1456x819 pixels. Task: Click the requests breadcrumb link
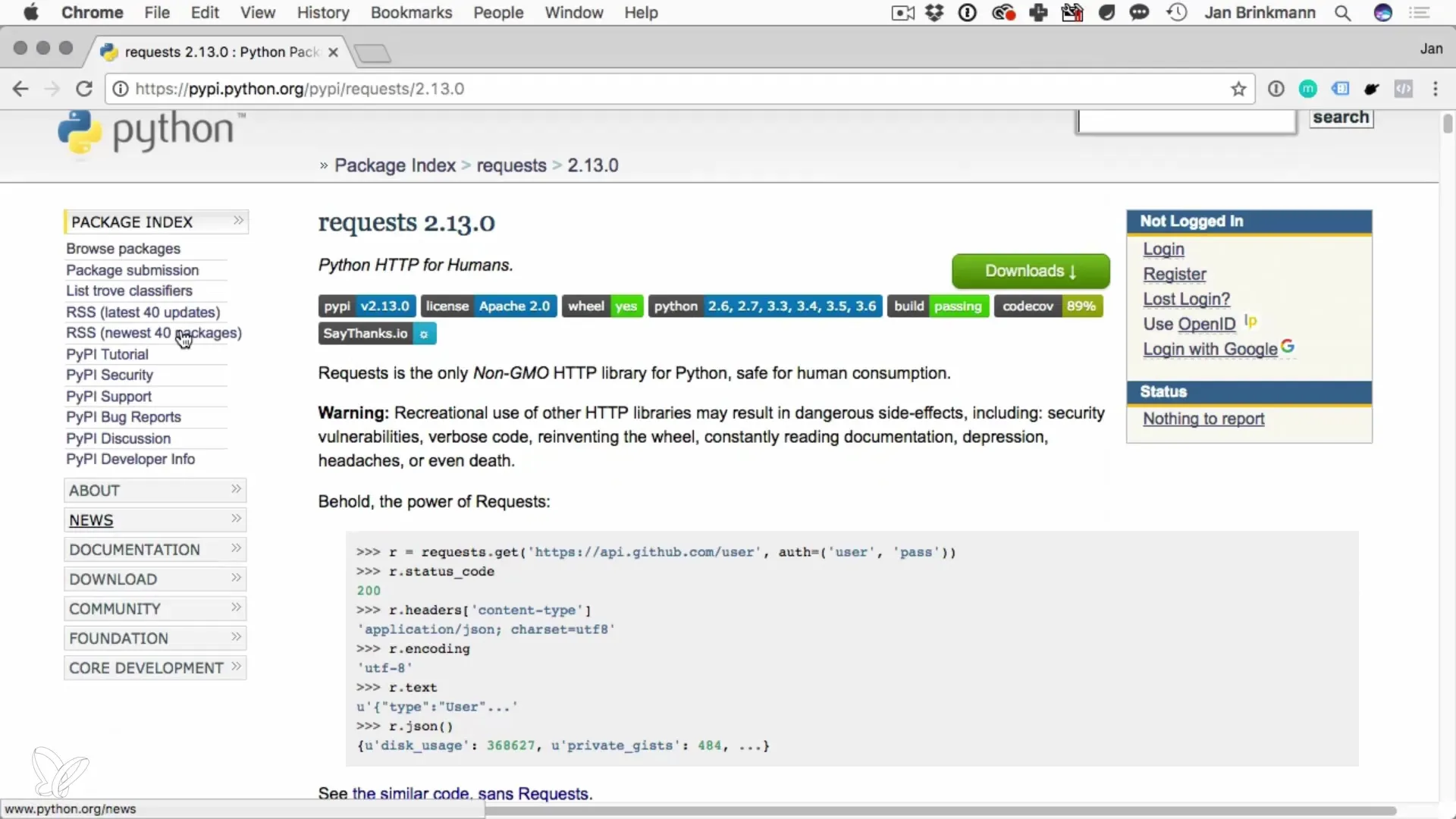pos(511,165)
